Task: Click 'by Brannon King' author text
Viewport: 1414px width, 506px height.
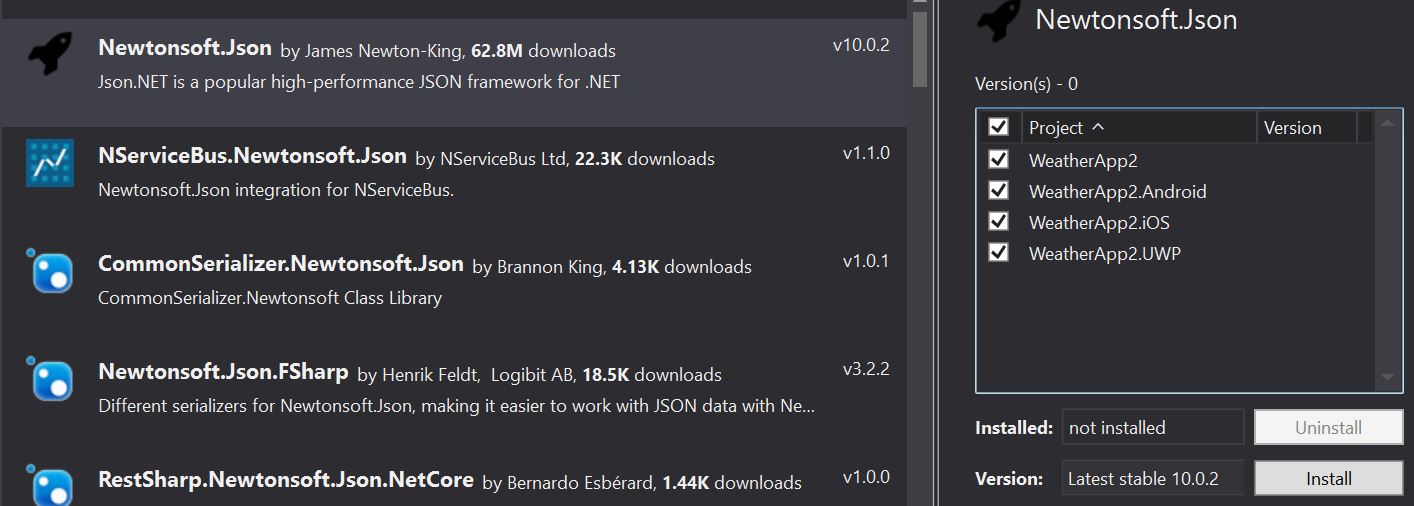Action: pos(538,267)
